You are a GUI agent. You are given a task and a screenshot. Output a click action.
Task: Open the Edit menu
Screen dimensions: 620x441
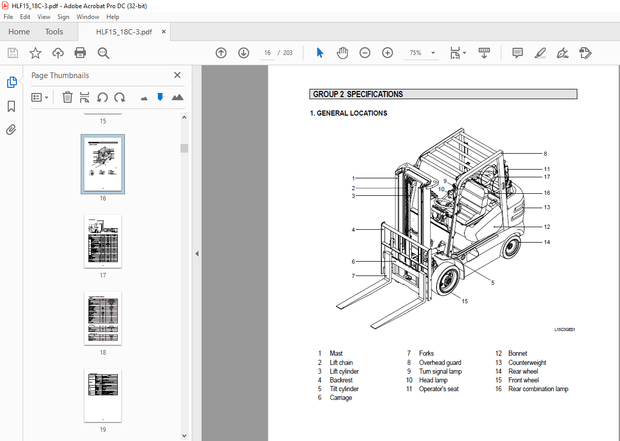[25, 17]
